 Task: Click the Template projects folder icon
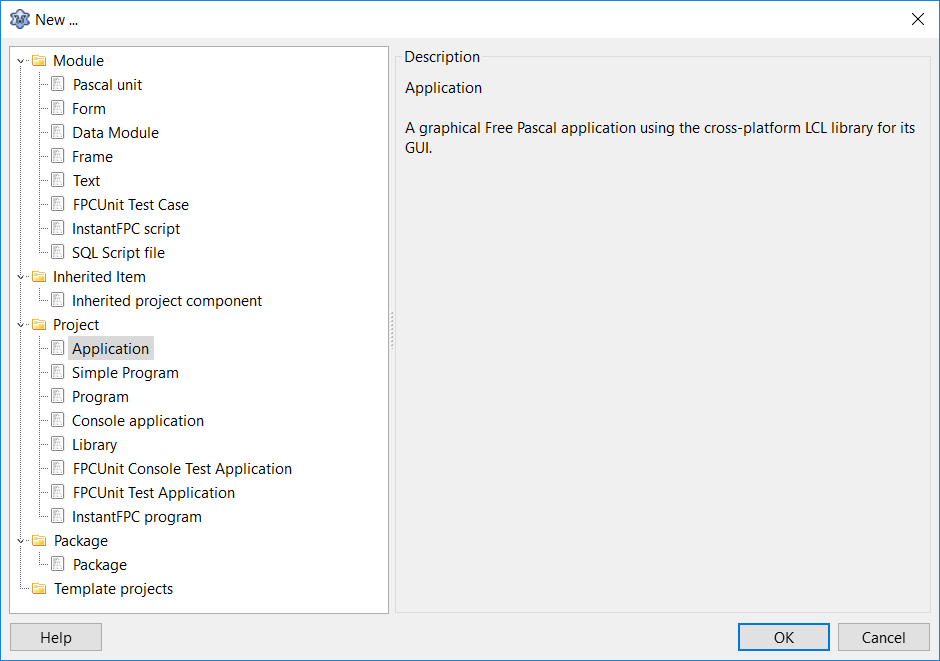pyautogui.click(x=39, y=589)
